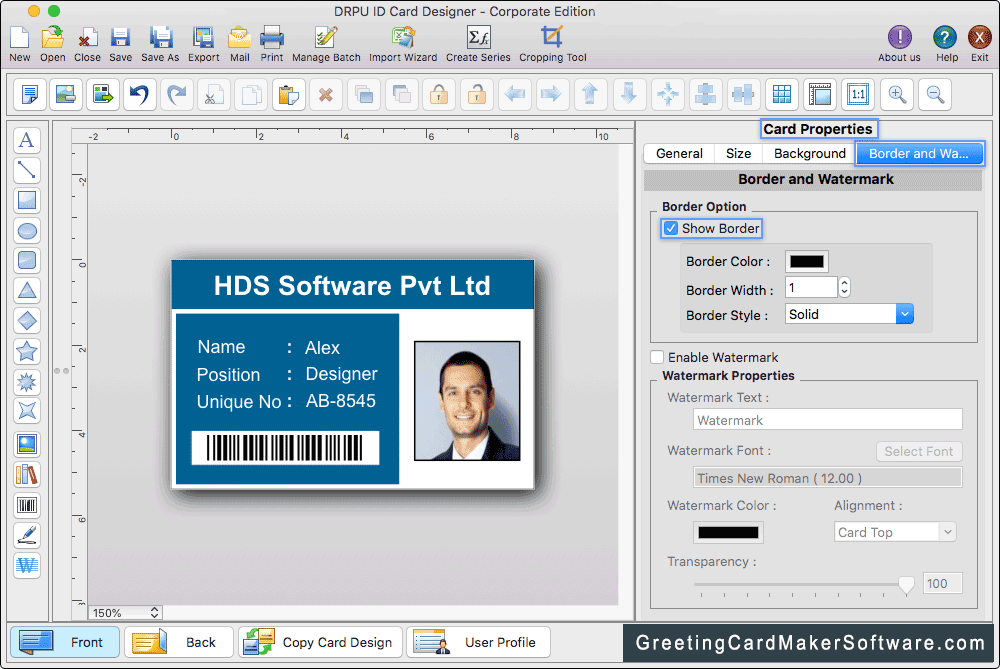Open the About us dialog
The width and height of the screenshot is (1000, 669).
(x=899, y=38)
